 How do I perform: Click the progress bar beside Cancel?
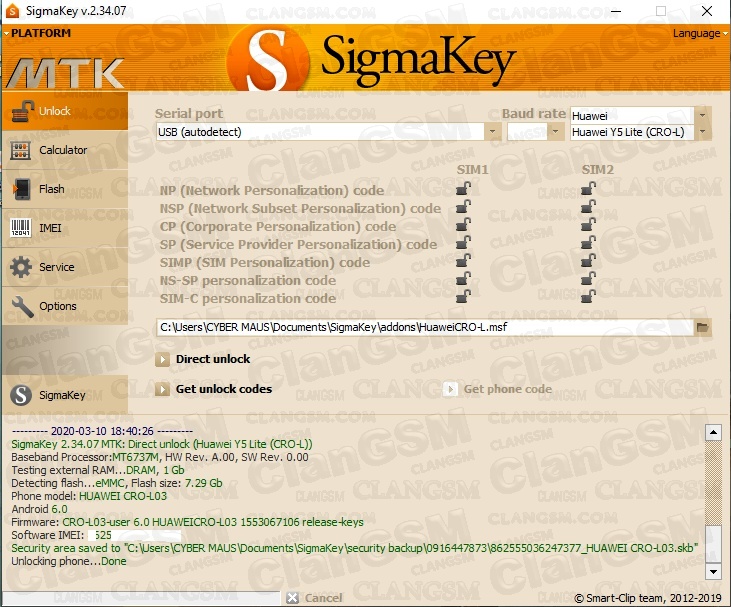click(141, 598)
